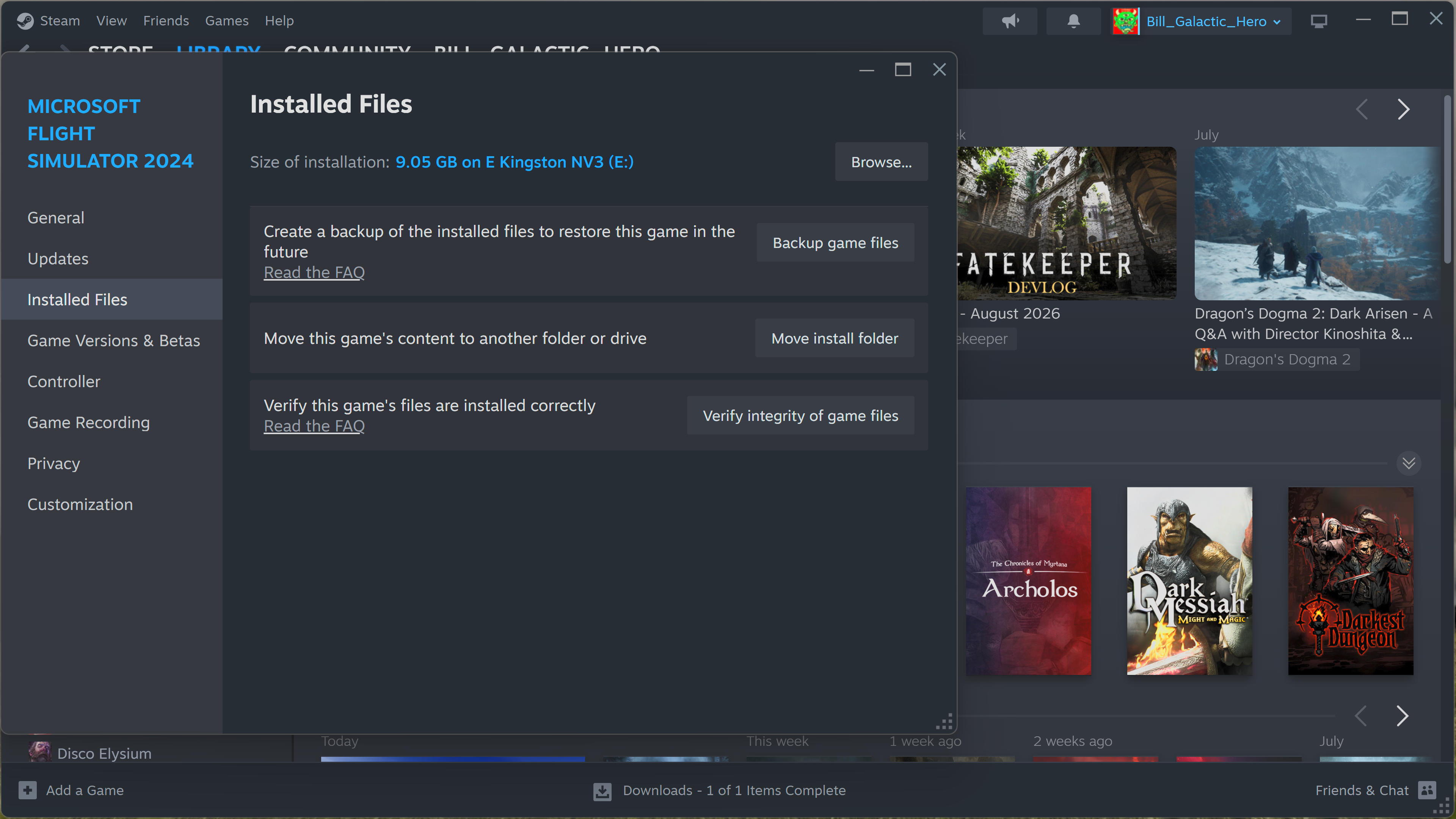Viewport: 1456px width, 819px height.
Task: Open Read the FAQ link under backup
Action: (x=314, y=273)
